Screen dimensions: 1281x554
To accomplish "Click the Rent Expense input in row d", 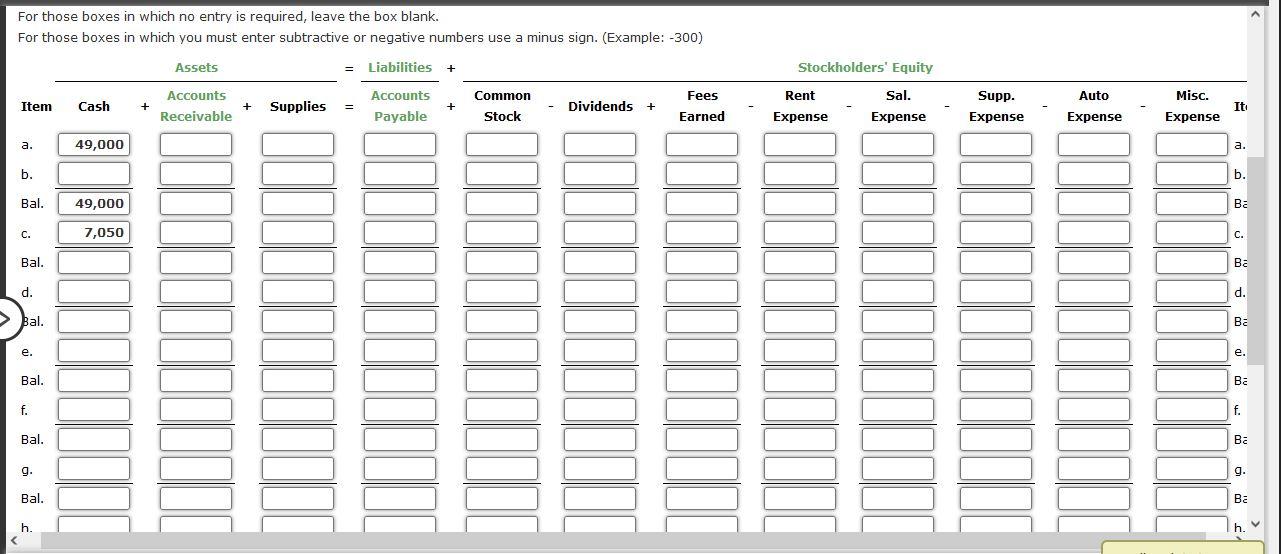I will pyautogui.click(x=800, y=292).
